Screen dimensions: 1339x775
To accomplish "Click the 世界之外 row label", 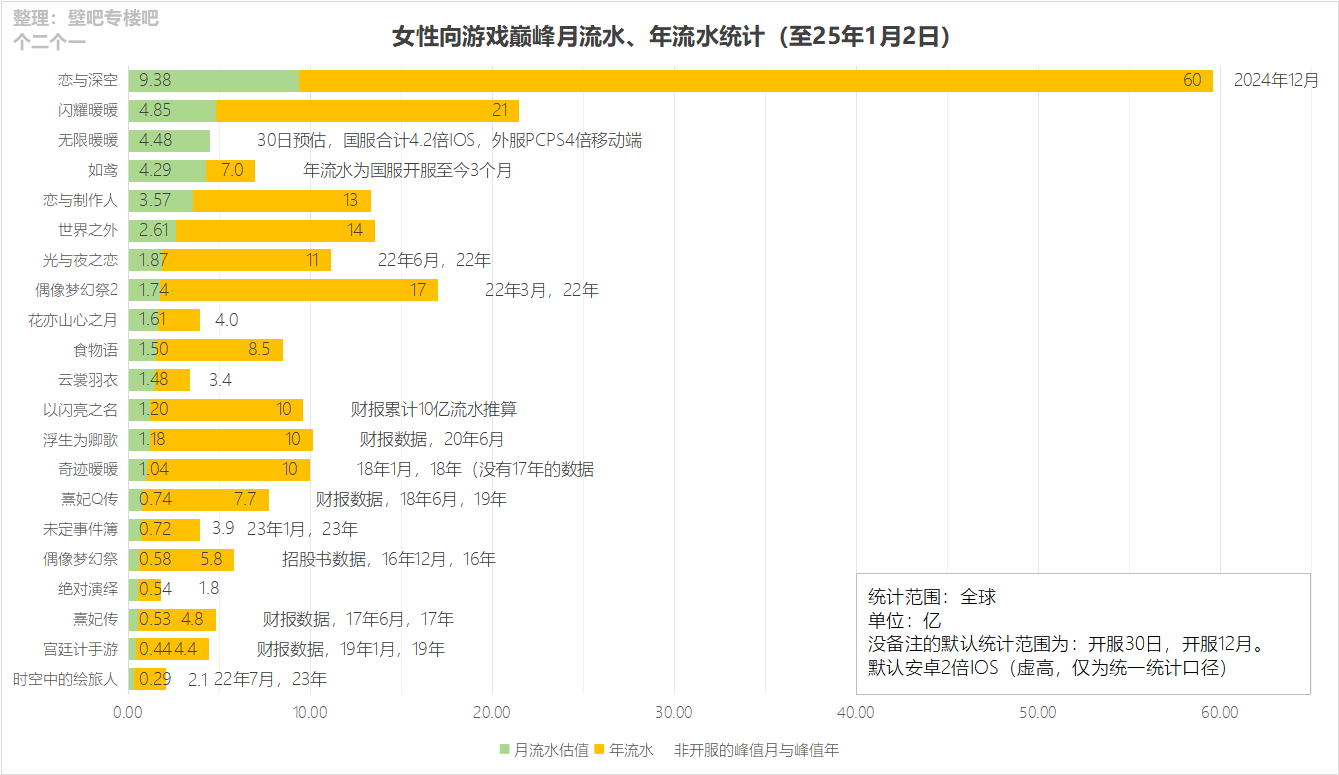I will pos(88,231).
